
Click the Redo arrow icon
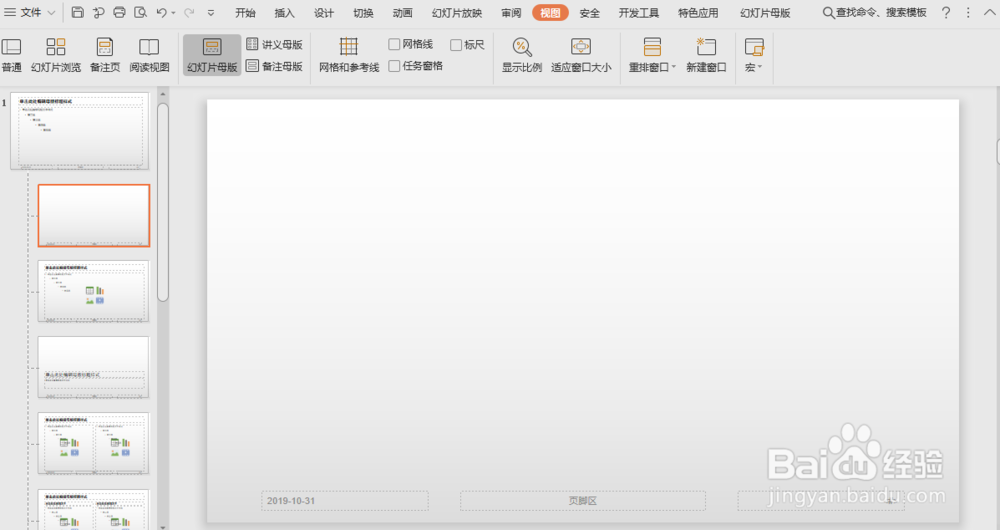click(189, 12)
